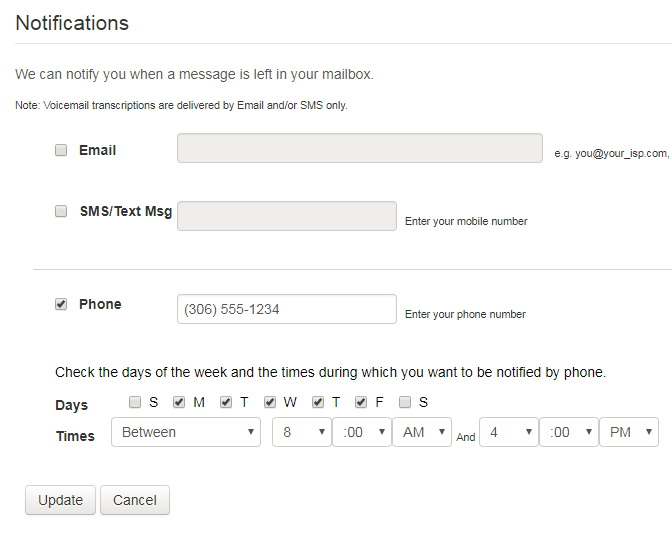Uncheck the Phone notification checkbox

coord(61,304)
